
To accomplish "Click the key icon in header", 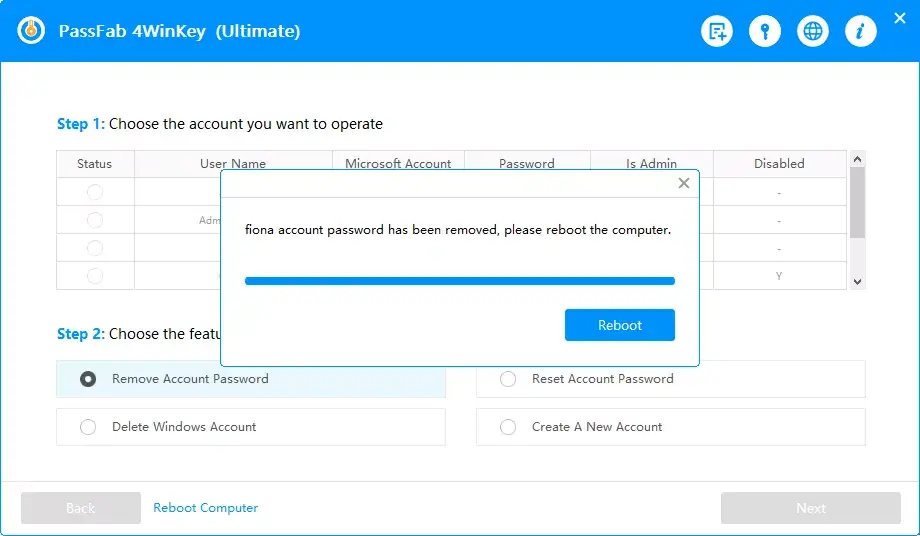I will pyautogui.click(x=765, y=32).
